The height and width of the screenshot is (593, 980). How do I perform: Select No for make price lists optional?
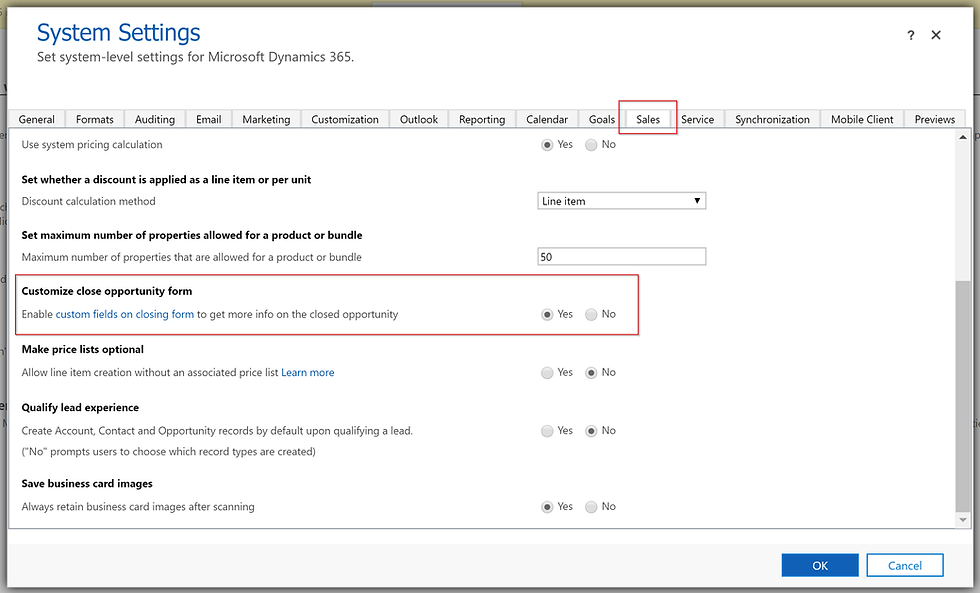point(591,372)
